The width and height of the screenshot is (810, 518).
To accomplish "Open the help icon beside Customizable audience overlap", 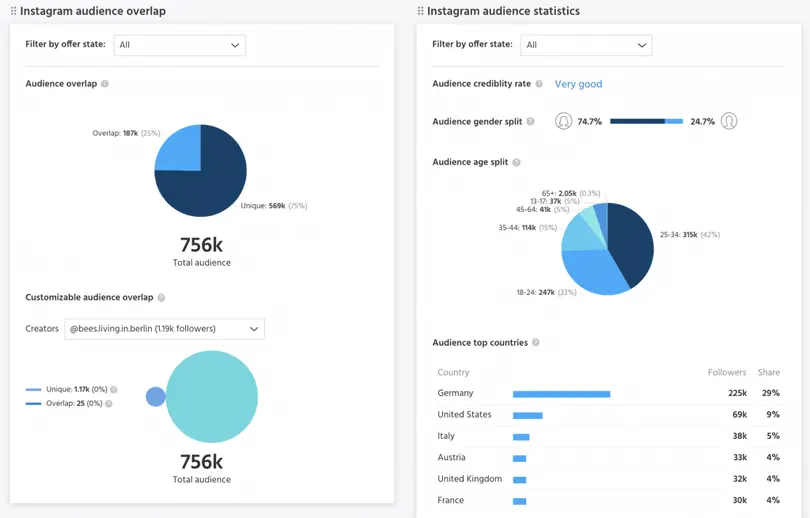I will coord(161,298).
